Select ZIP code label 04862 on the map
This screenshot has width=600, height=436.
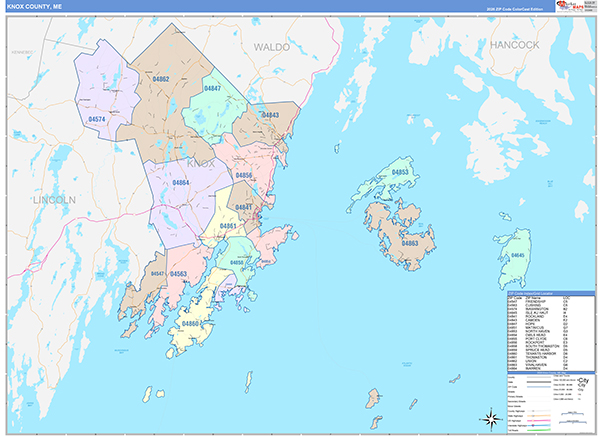(x=161, y=79)
